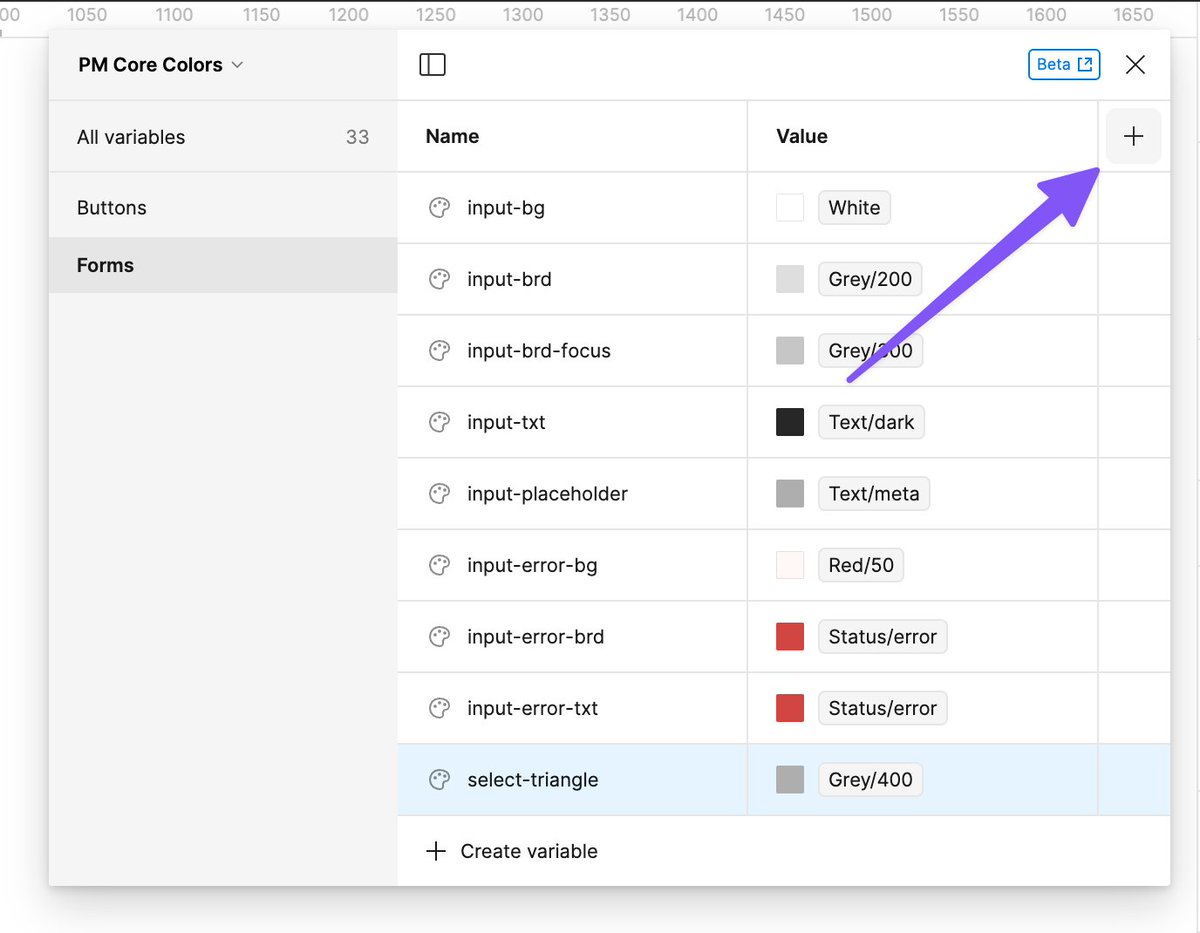Image resolution: width=1200 pixels, height=933 pixels.
Task: Click the red swatch for input-error-txt
Action: click(x=790, y=708)
